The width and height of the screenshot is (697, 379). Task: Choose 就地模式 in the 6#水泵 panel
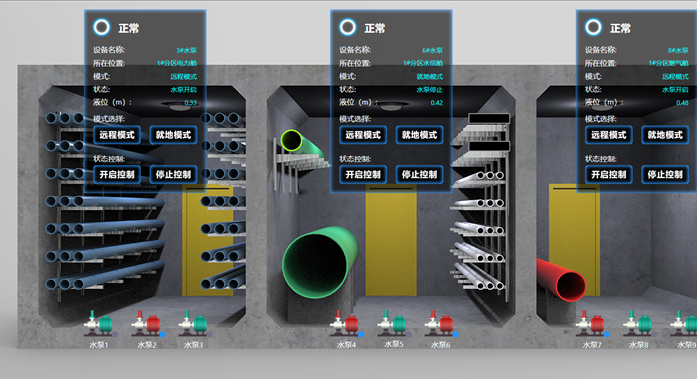pyautogui.click(x=420, y=135)
